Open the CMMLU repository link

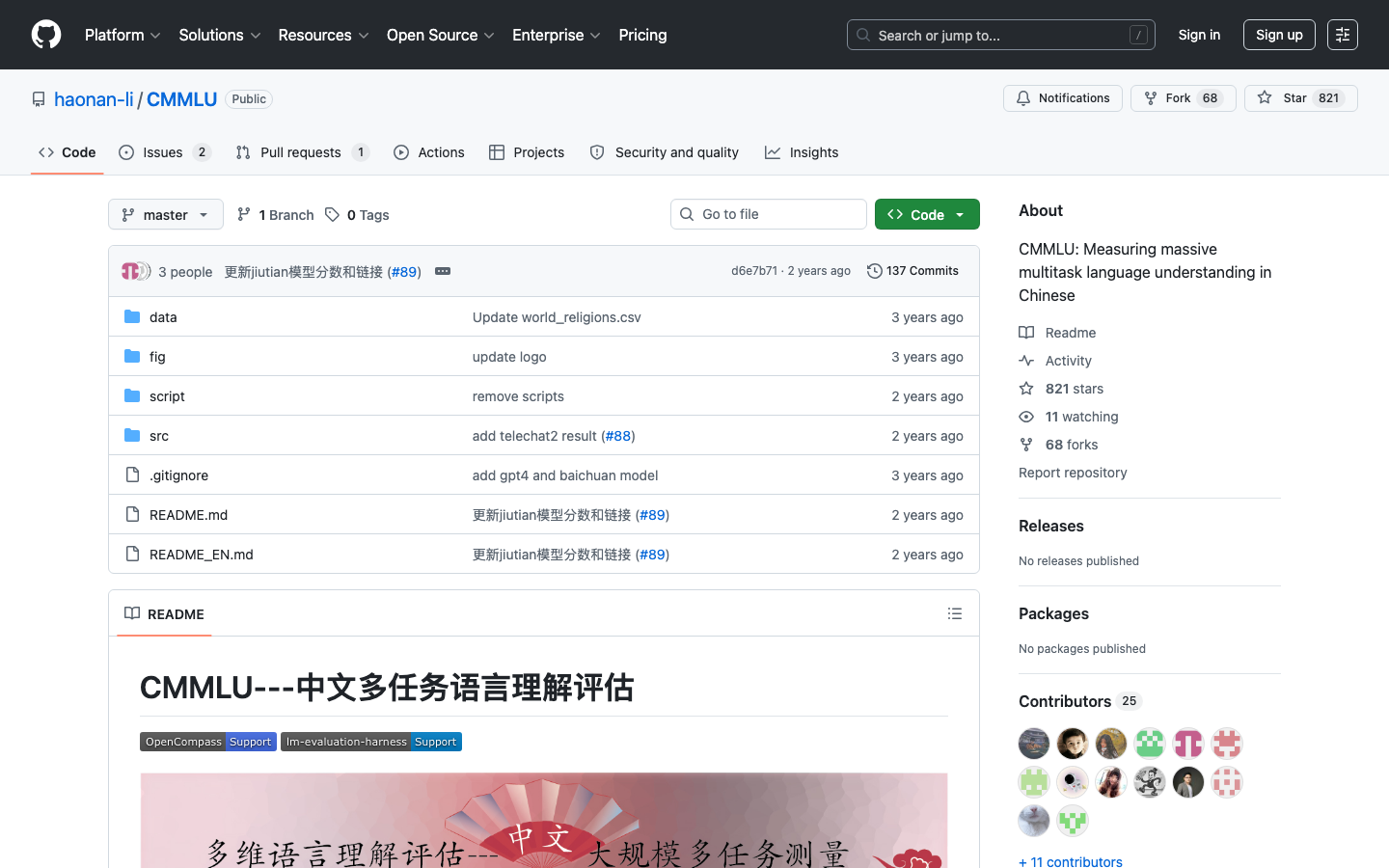pos(181,99)
